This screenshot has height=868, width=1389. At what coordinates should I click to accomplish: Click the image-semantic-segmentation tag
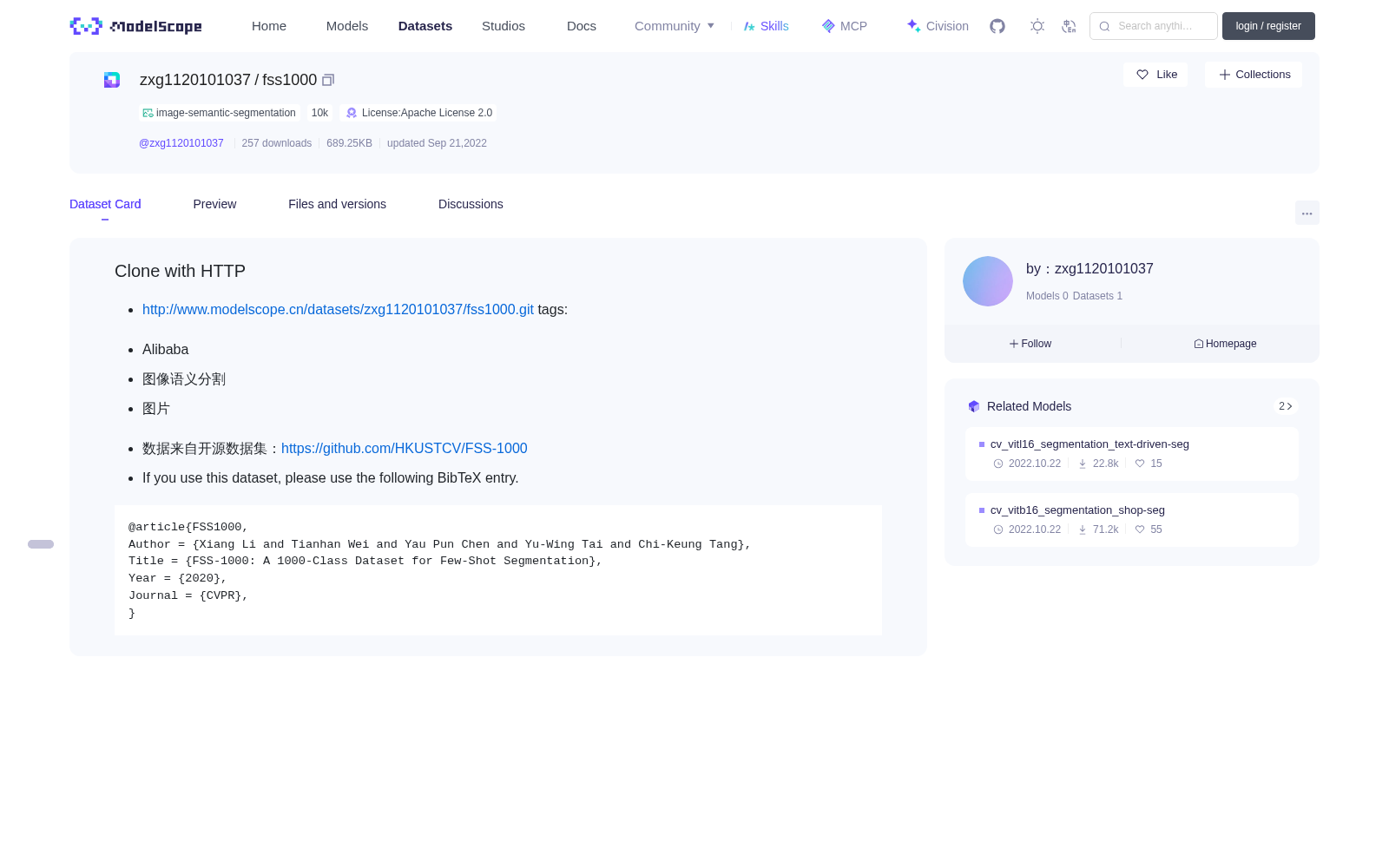(x=220, y=113)
